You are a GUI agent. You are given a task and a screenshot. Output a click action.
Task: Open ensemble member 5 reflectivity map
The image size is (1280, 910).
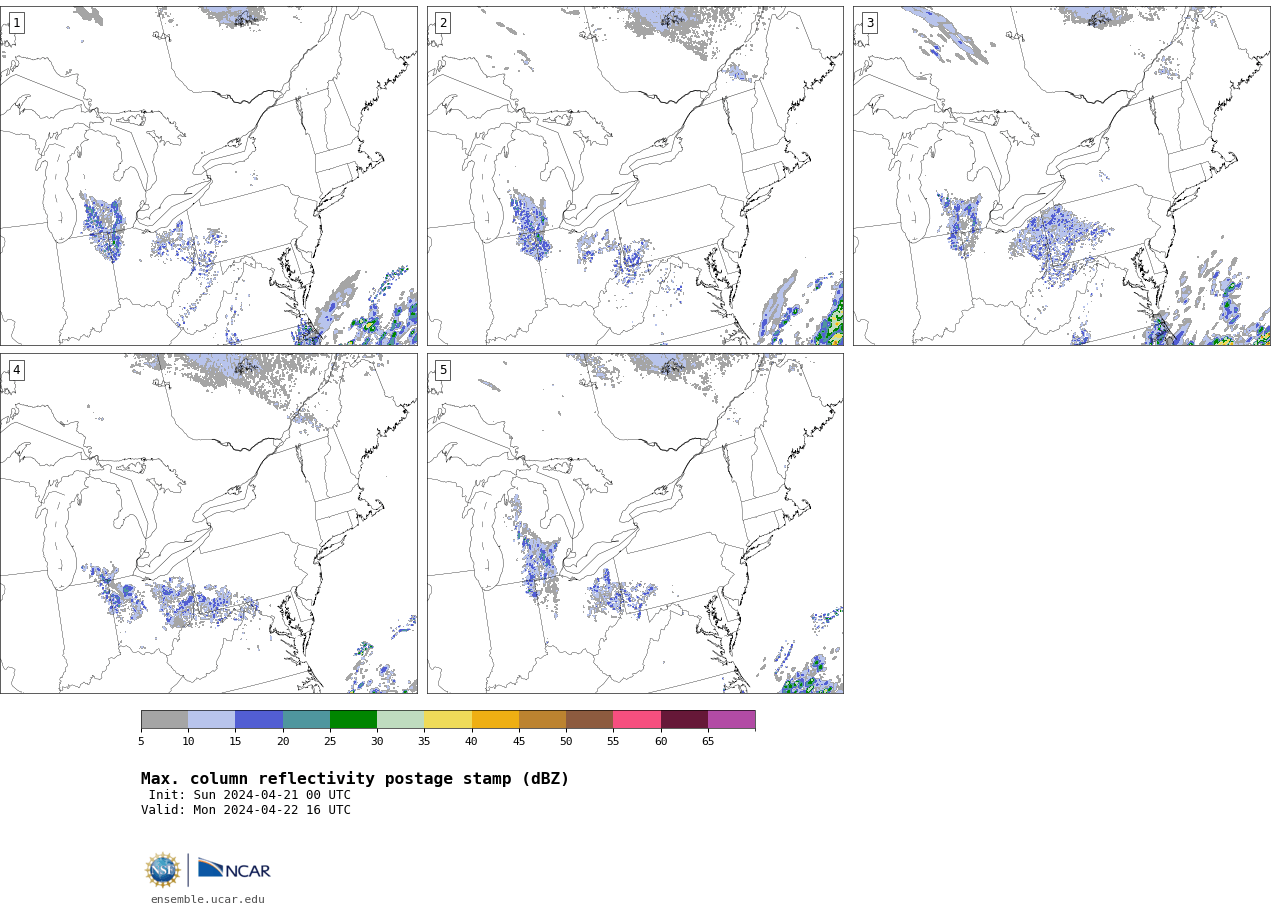coord(635,523)
